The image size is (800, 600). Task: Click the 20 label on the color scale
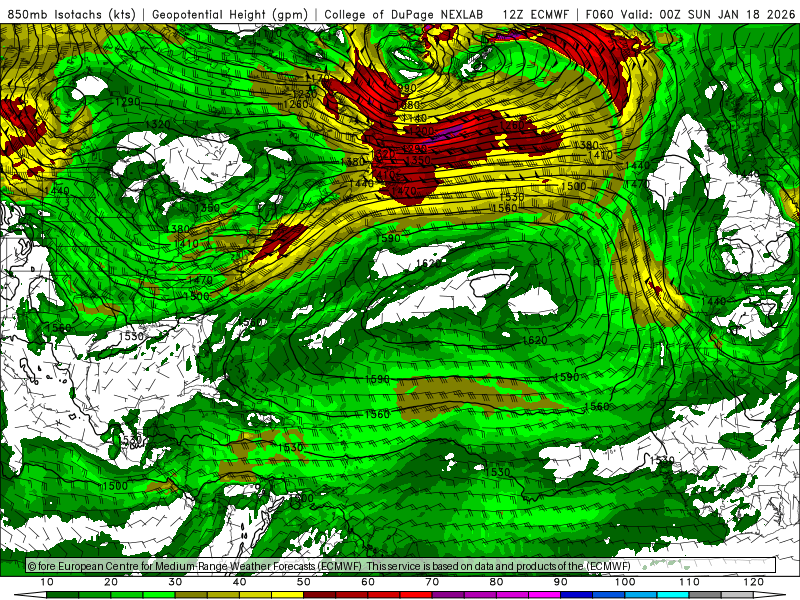point(111,582)
